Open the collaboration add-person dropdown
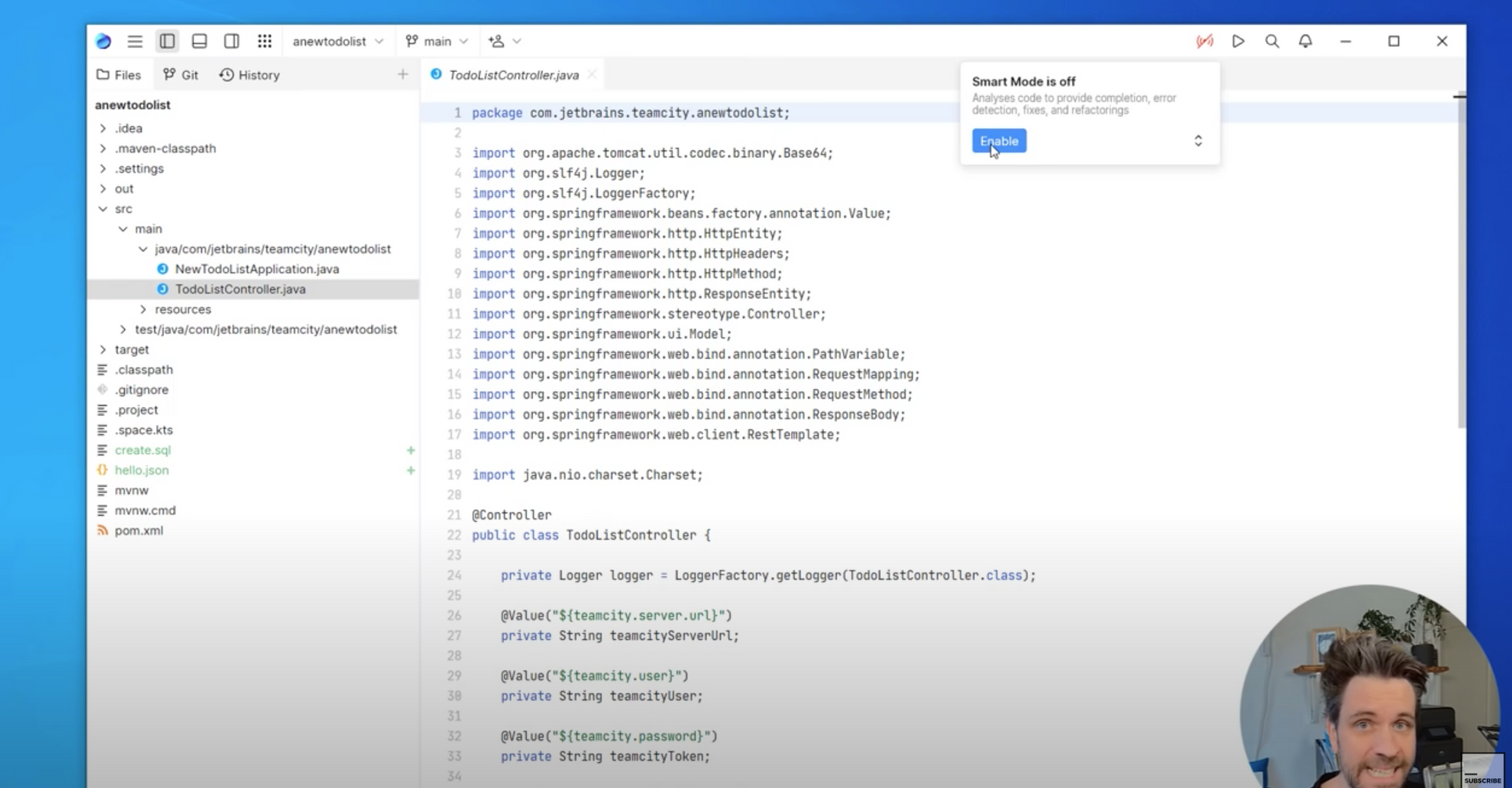Image resolution: width=1512 pixels, height=788 pixels. [505, 41]
